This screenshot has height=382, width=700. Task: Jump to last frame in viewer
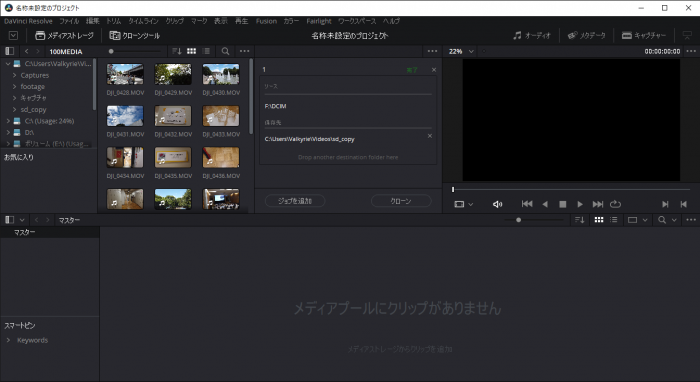(598, 204)
